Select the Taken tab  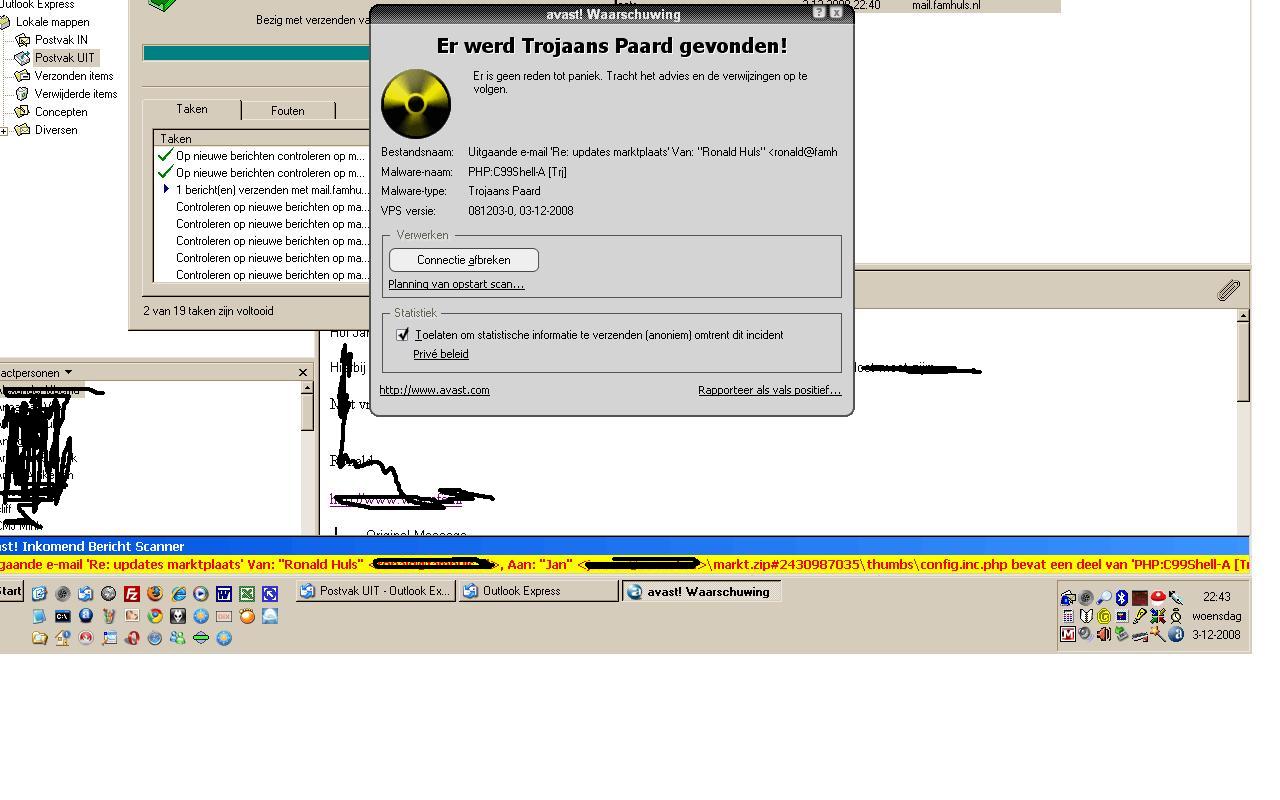tap(192, 109)
